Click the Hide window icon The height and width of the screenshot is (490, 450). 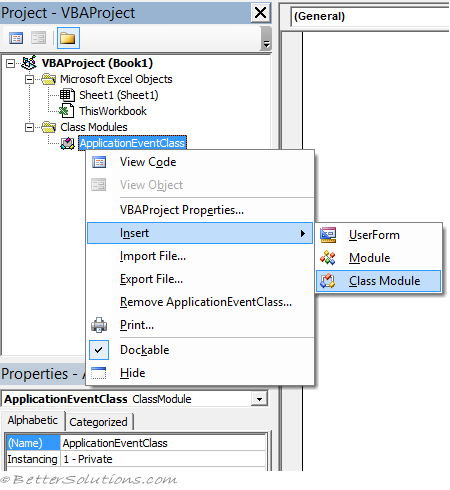point(99,373)
